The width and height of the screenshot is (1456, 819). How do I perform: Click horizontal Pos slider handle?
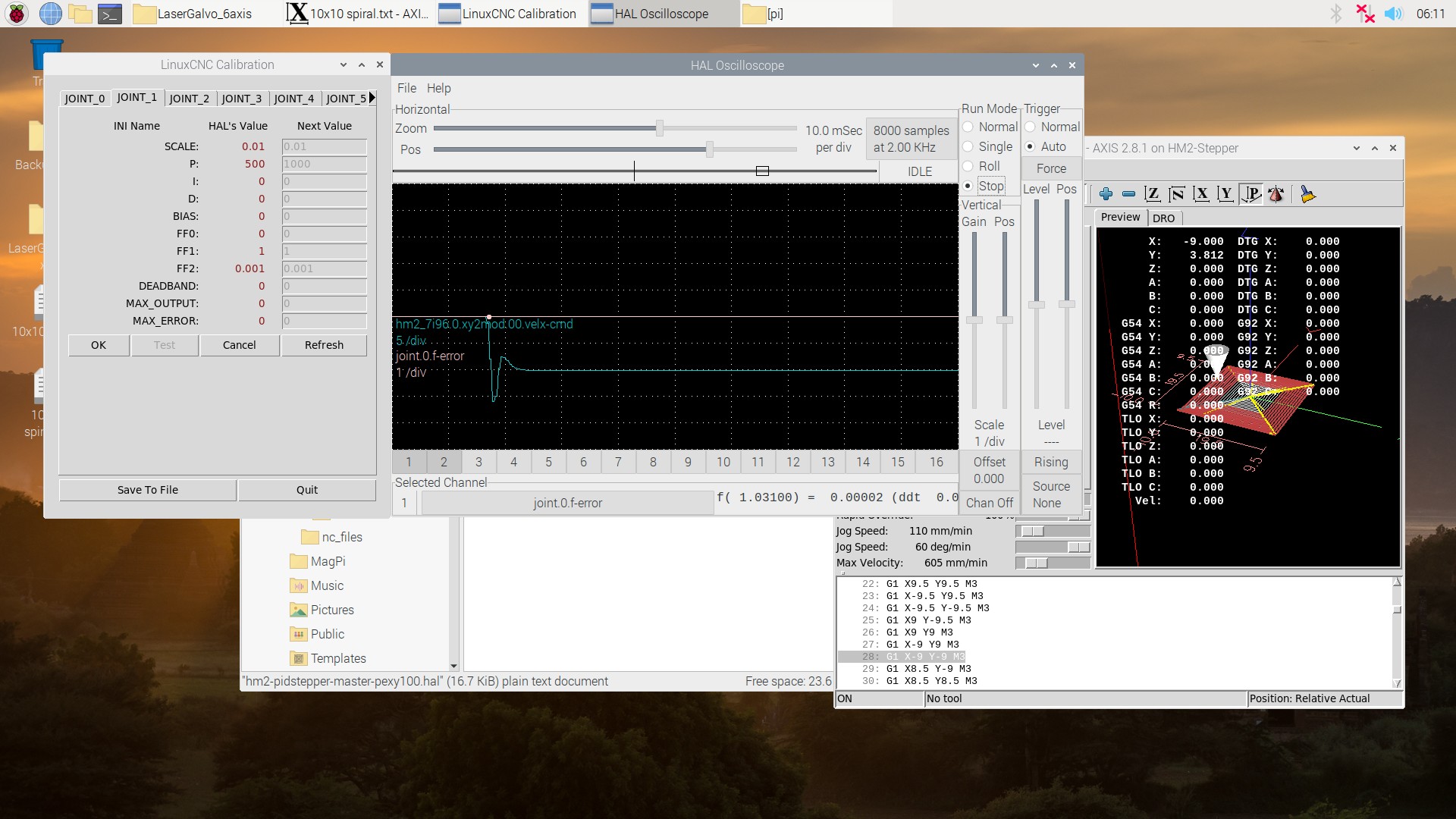(x=710, y=149)
